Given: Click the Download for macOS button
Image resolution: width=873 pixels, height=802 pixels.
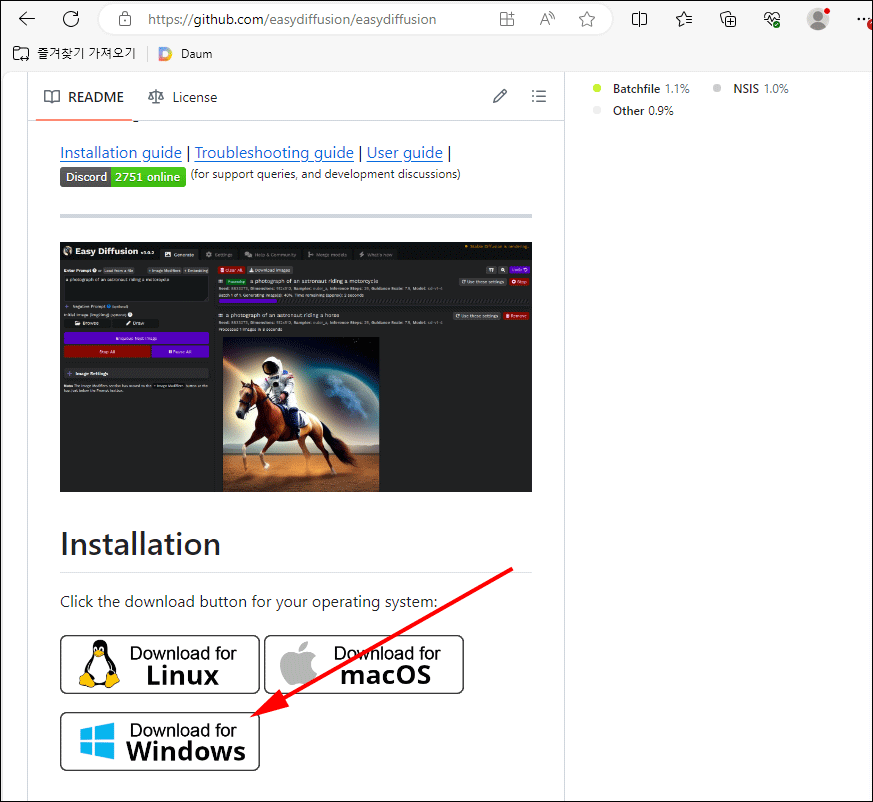Looking at the screenshot, I should [364, 664].
